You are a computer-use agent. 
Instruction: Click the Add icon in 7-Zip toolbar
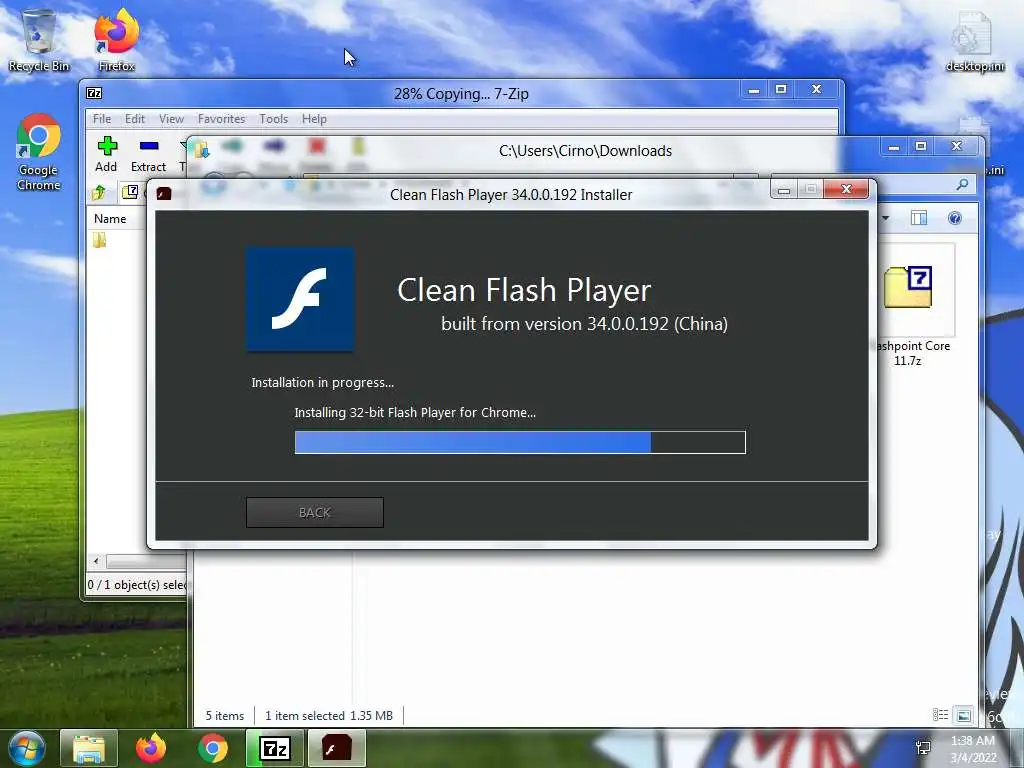(x=106, y=154)
